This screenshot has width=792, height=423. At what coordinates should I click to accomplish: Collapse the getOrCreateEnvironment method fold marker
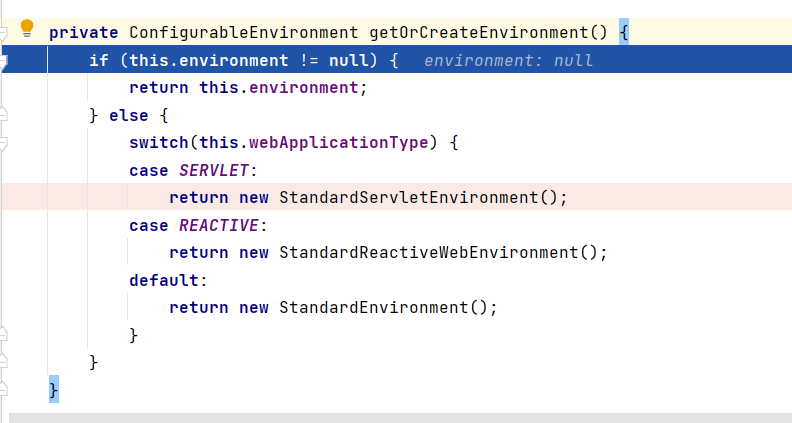pyautogui.click(x=3, y=33)
